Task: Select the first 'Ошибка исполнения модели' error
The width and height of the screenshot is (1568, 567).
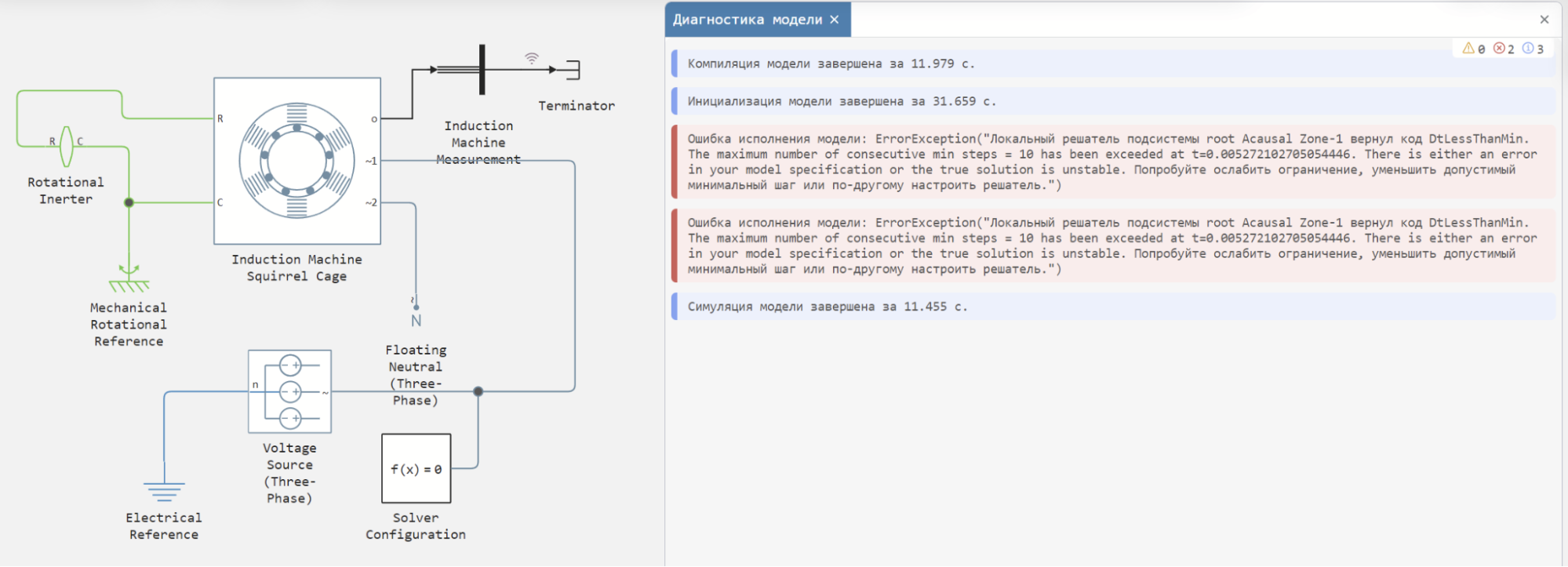Action: point(1113,162)
